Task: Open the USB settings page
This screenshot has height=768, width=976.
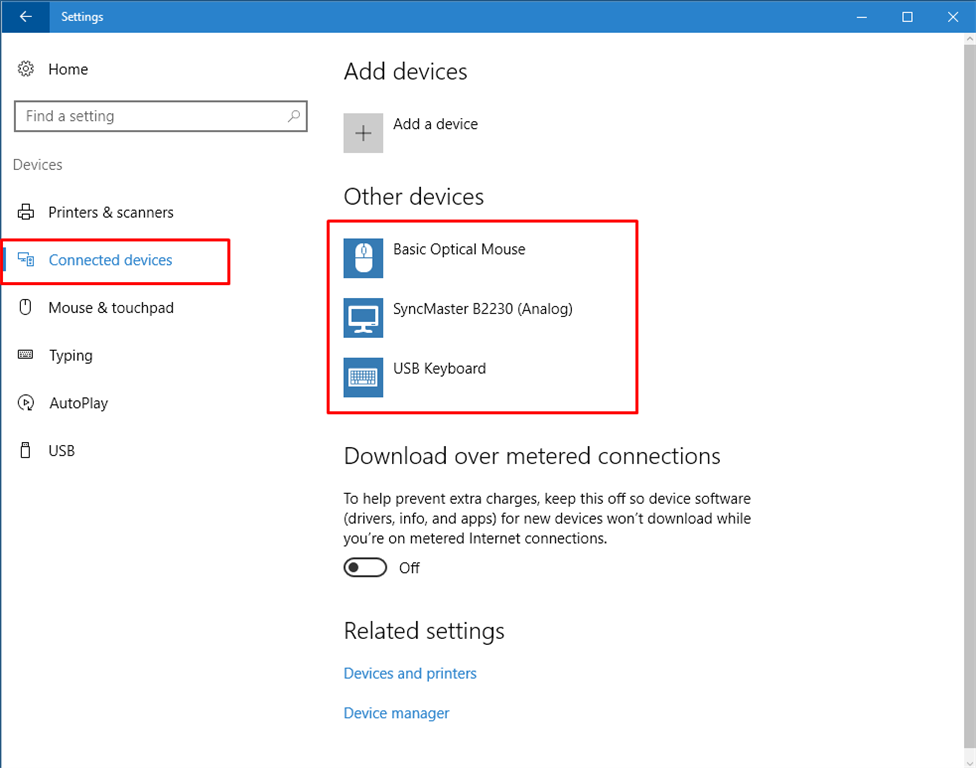Action: (x=62, y=451)
